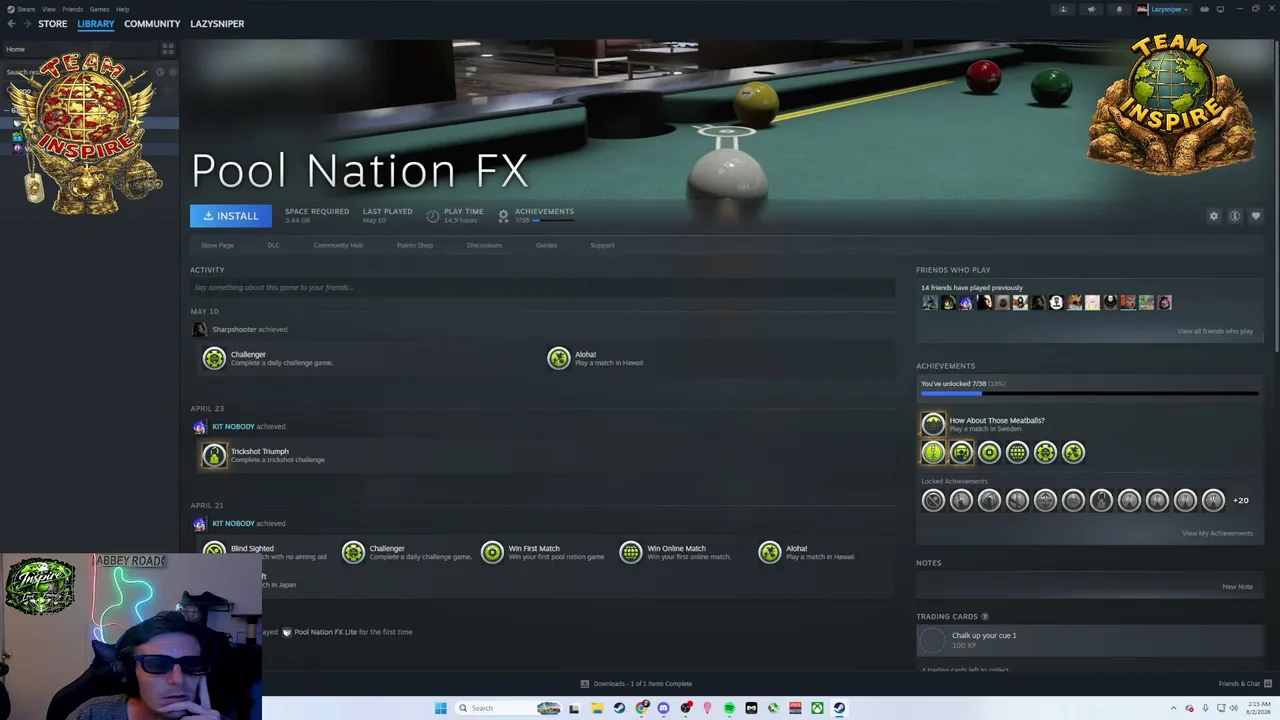Viewport: 1280px width, 720px height.
Task: Open the friends activity icon in the title bar
Action: pos(1063,9)
